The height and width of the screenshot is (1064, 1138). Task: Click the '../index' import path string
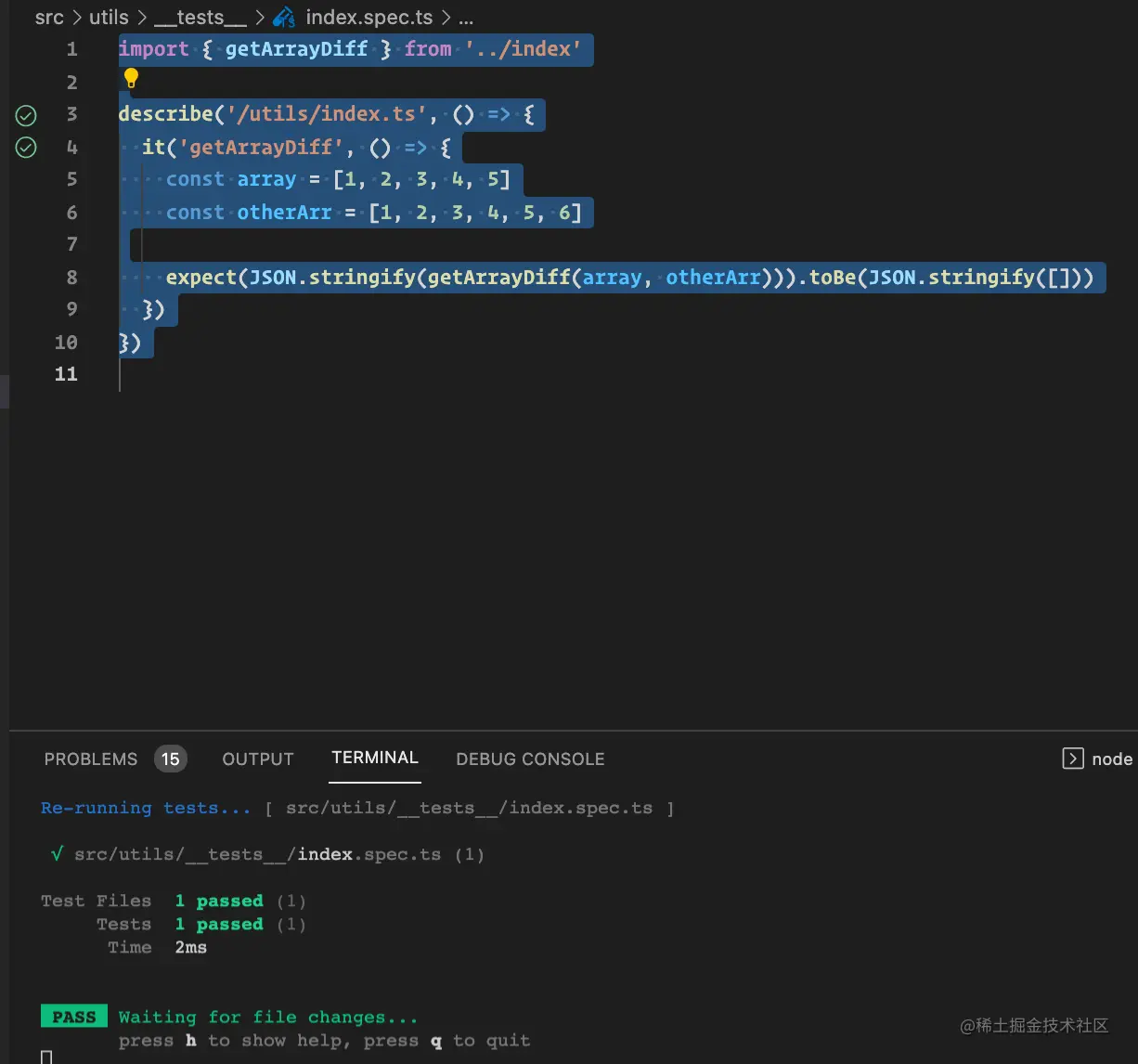523,49
